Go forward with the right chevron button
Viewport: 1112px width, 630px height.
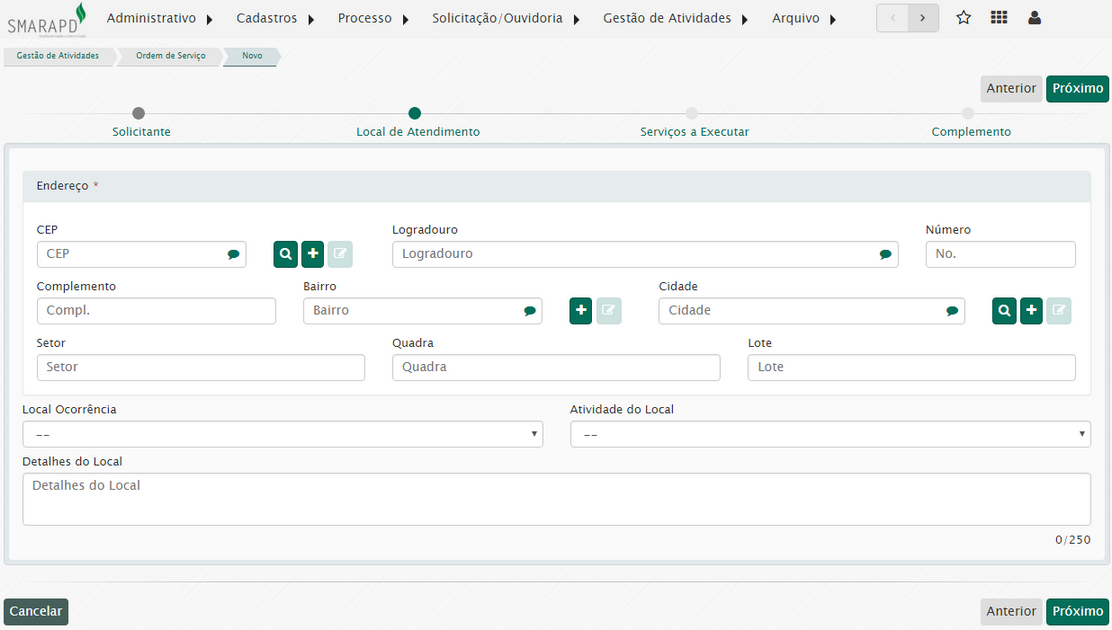(923, 18)
